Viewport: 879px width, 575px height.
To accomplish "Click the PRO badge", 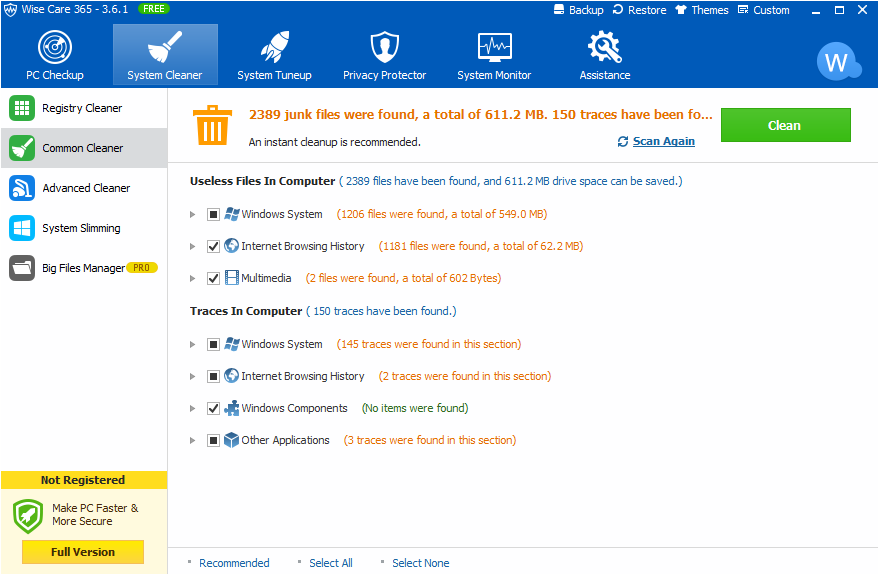I will 142,268.
